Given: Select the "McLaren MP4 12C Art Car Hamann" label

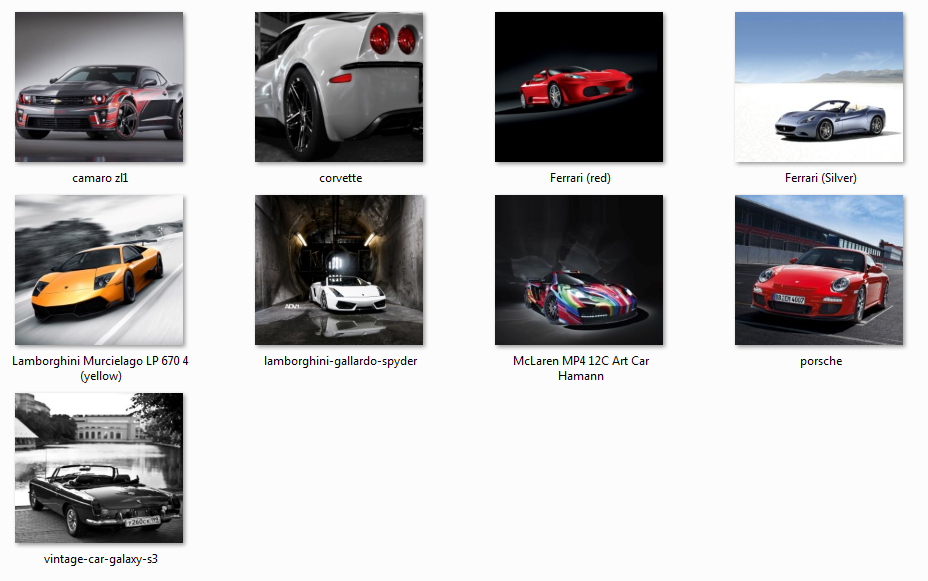Looking at the screenshot, I should [580, 368].
